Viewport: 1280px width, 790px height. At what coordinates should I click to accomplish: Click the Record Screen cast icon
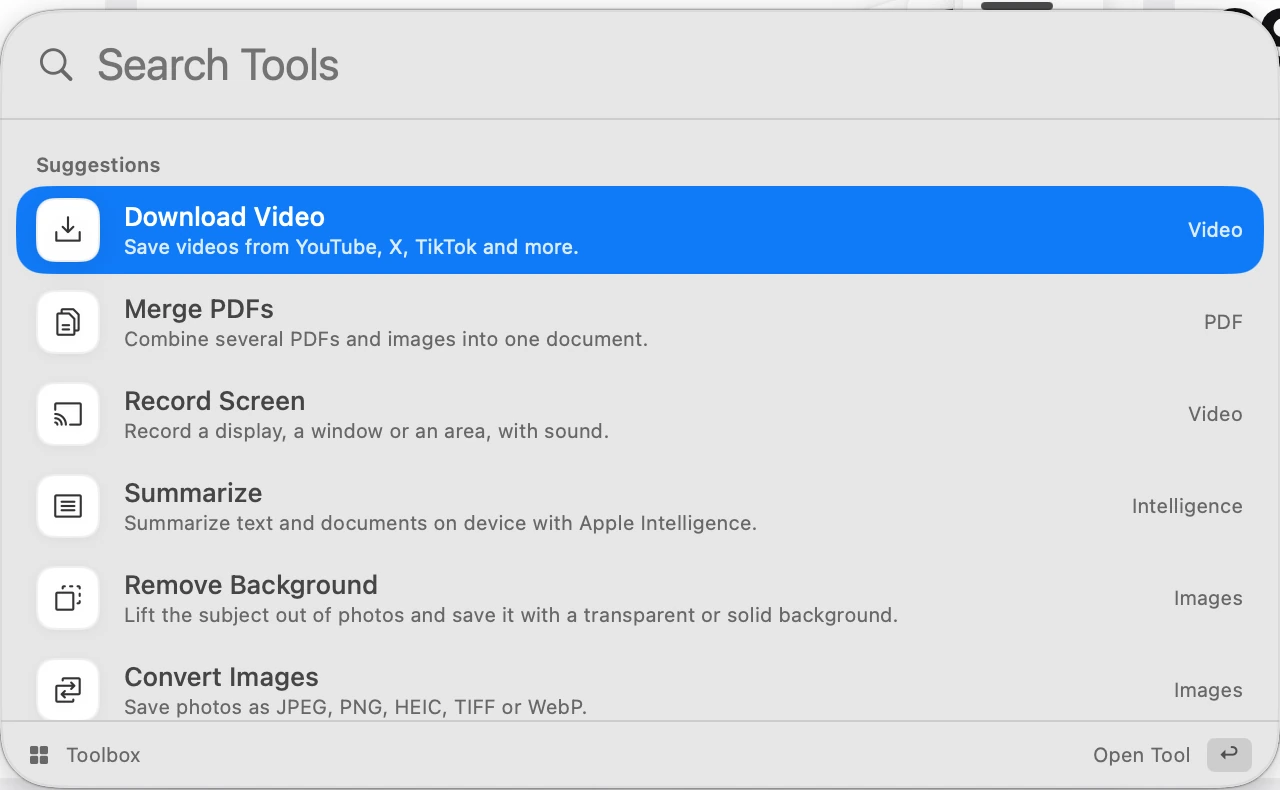click(68, 414)
